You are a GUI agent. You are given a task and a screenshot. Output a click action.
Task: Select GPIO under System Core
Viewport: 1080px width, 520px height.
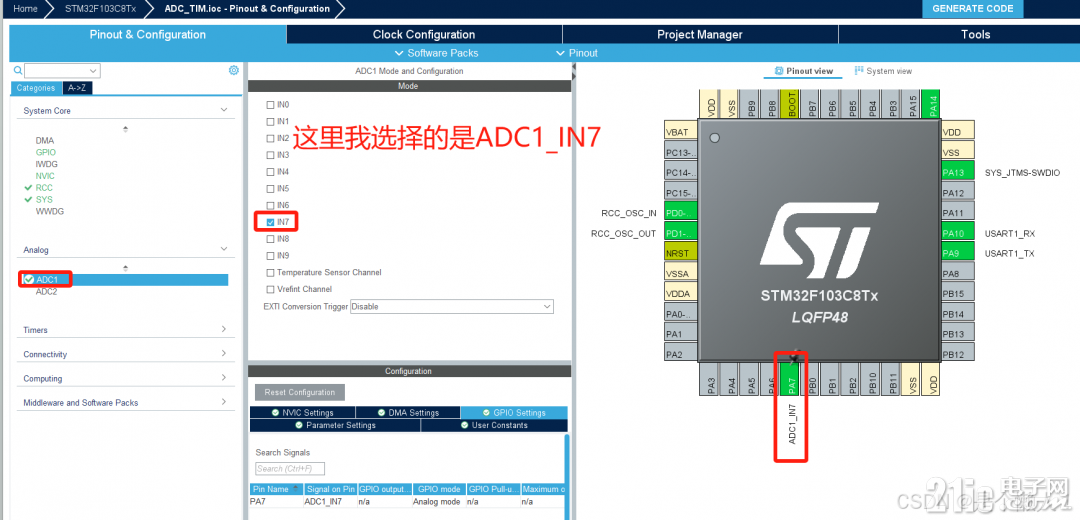46,152
